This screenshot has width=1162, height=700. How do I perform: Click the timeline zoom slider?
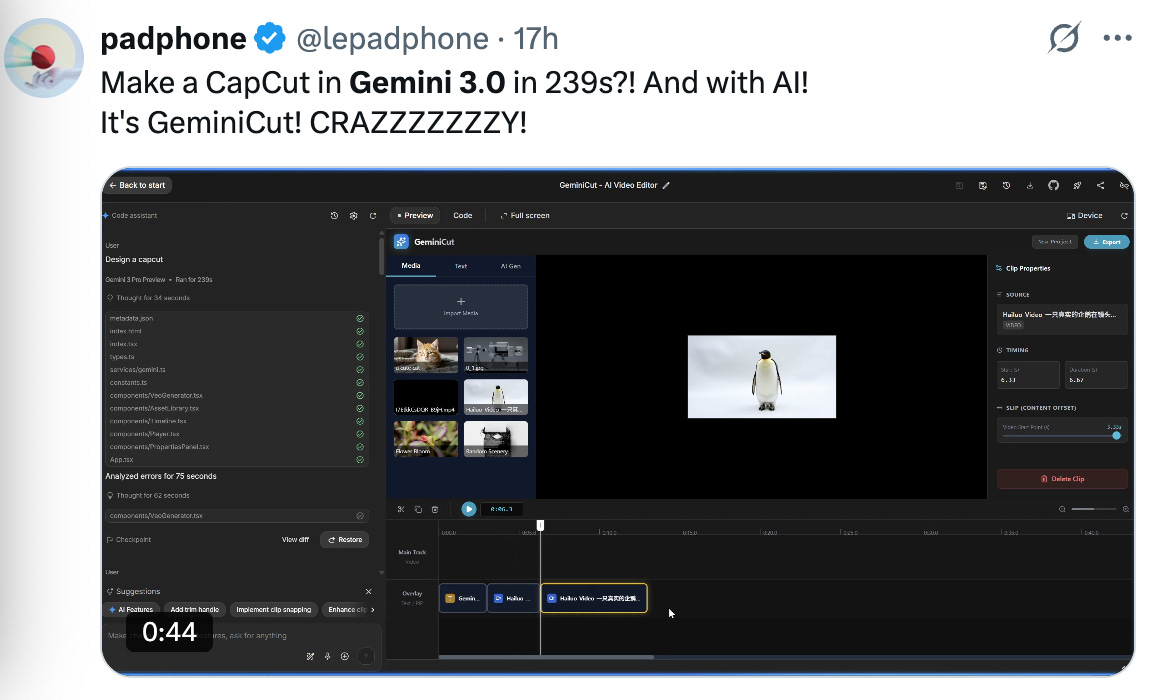[1093, 509]
